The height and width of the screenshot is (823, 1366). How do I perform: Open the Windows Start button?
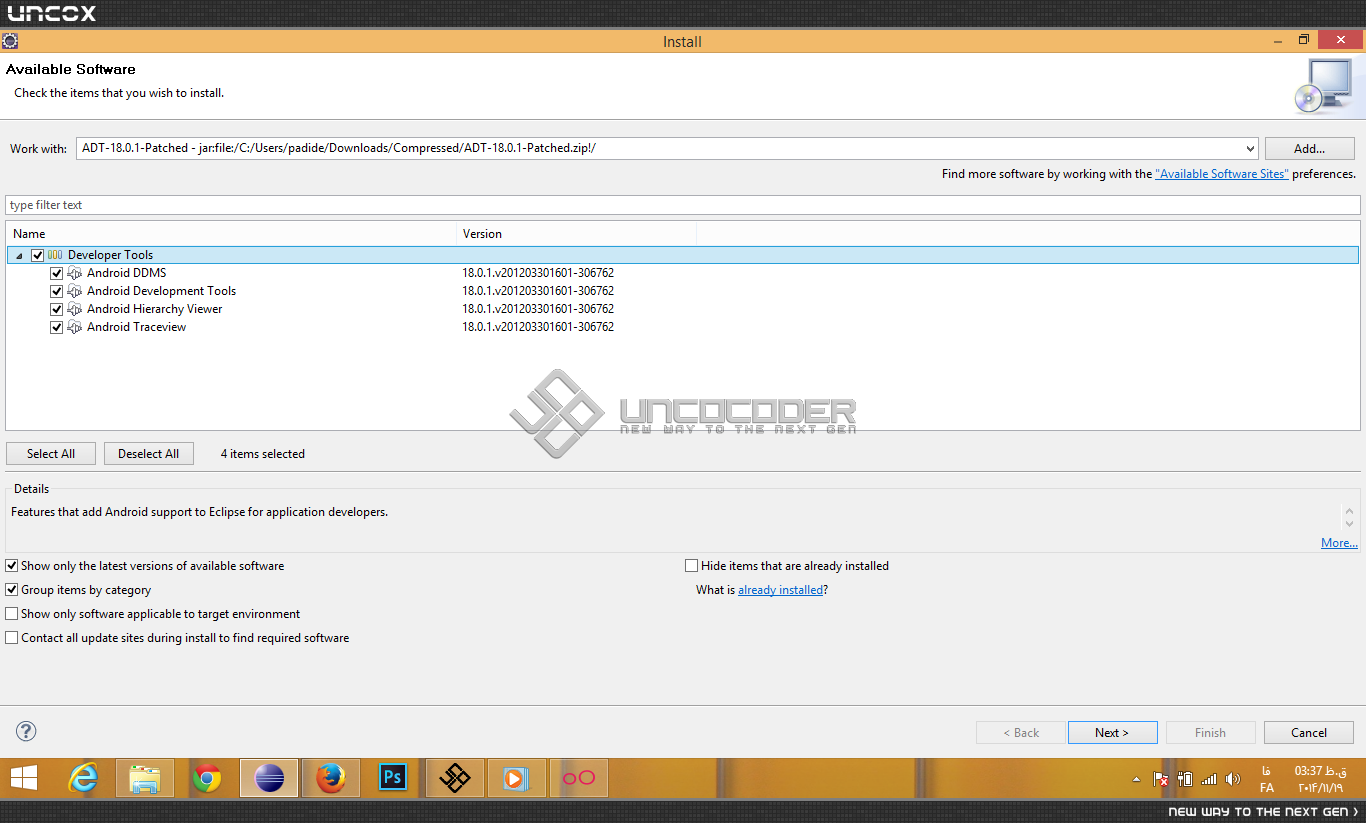(x=24, y=778)
